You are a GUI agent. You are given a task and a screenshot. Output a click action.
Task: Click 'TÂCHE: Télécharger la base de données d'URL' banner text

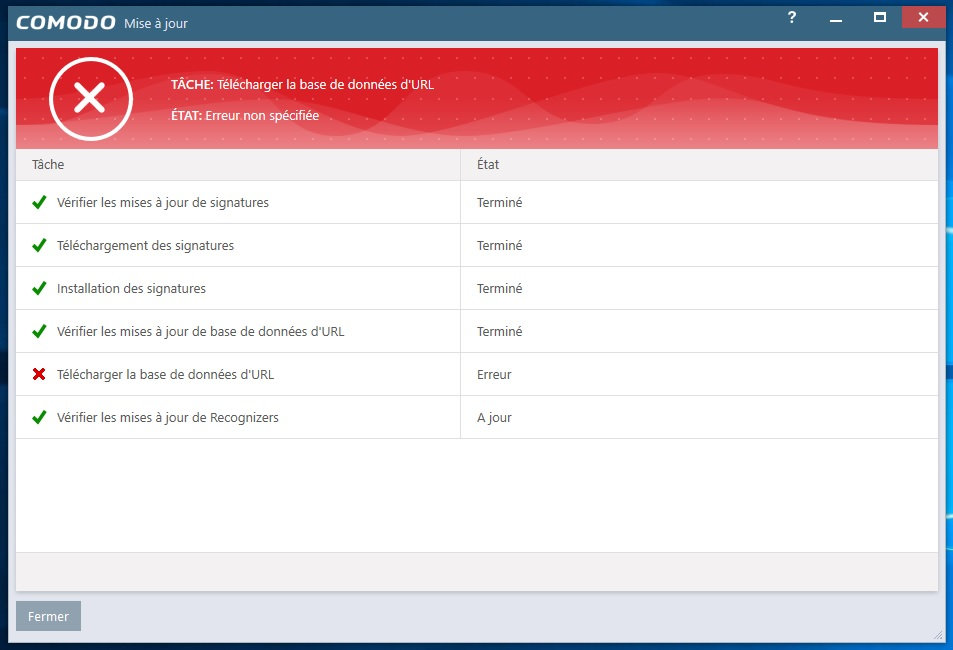302,85
